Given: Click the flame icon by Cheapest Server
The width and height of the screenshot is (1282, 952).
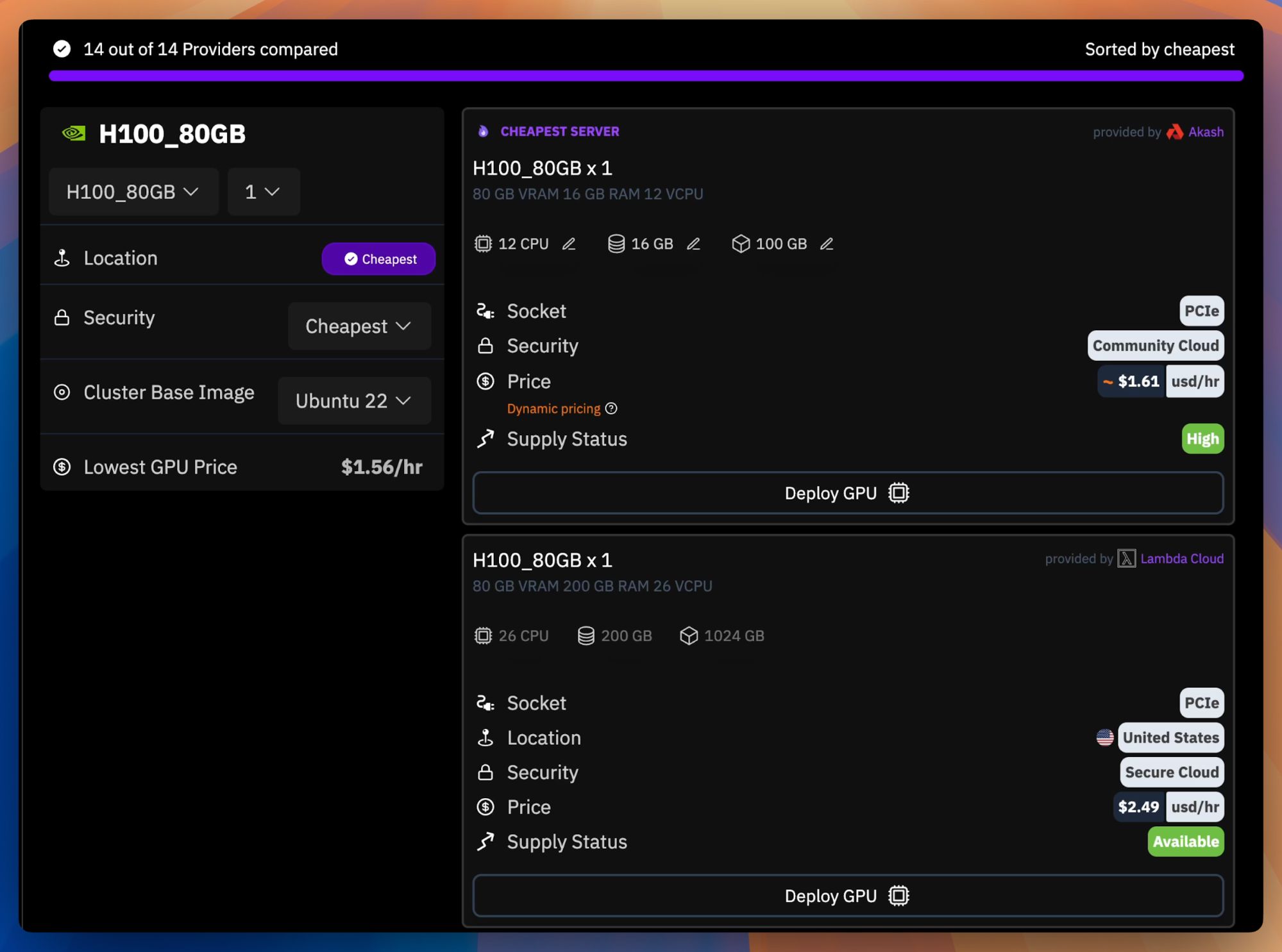Looking at the screenshot, I should (484, 131).
